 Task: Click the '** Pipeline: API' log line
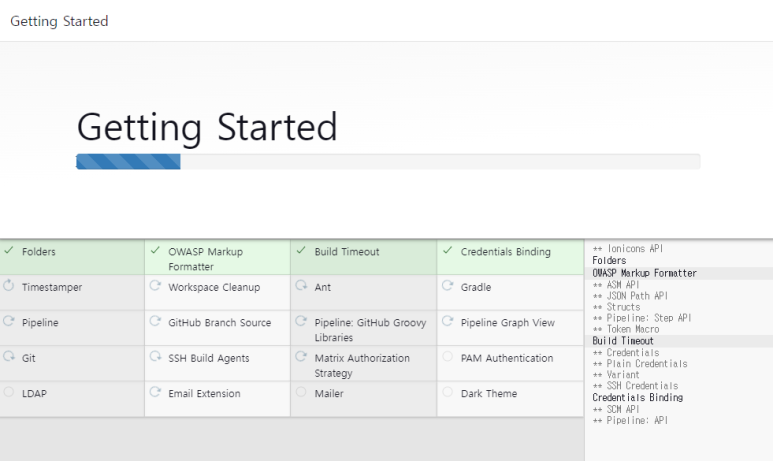[630, 421]
